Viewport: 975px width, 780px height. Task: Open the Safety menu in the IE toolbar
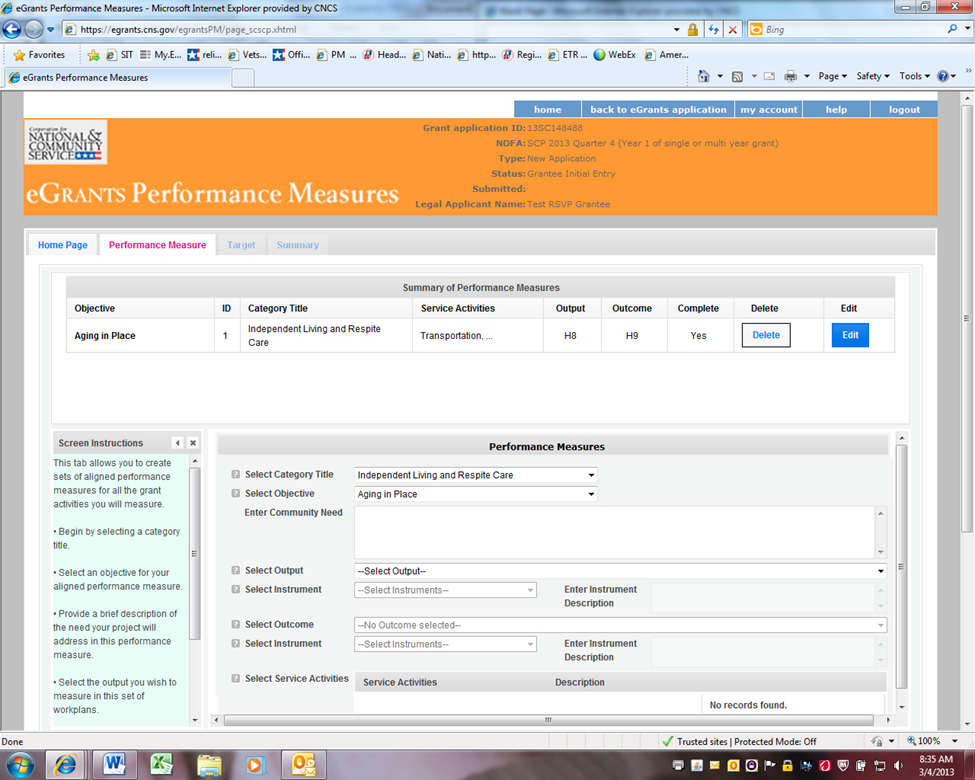click(873, 77)
